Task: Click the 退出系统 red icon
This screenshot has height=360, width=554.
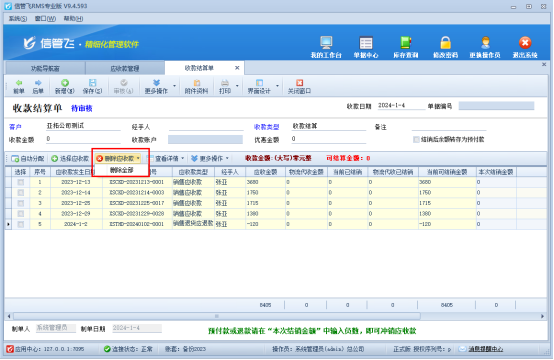Action: 525,43
